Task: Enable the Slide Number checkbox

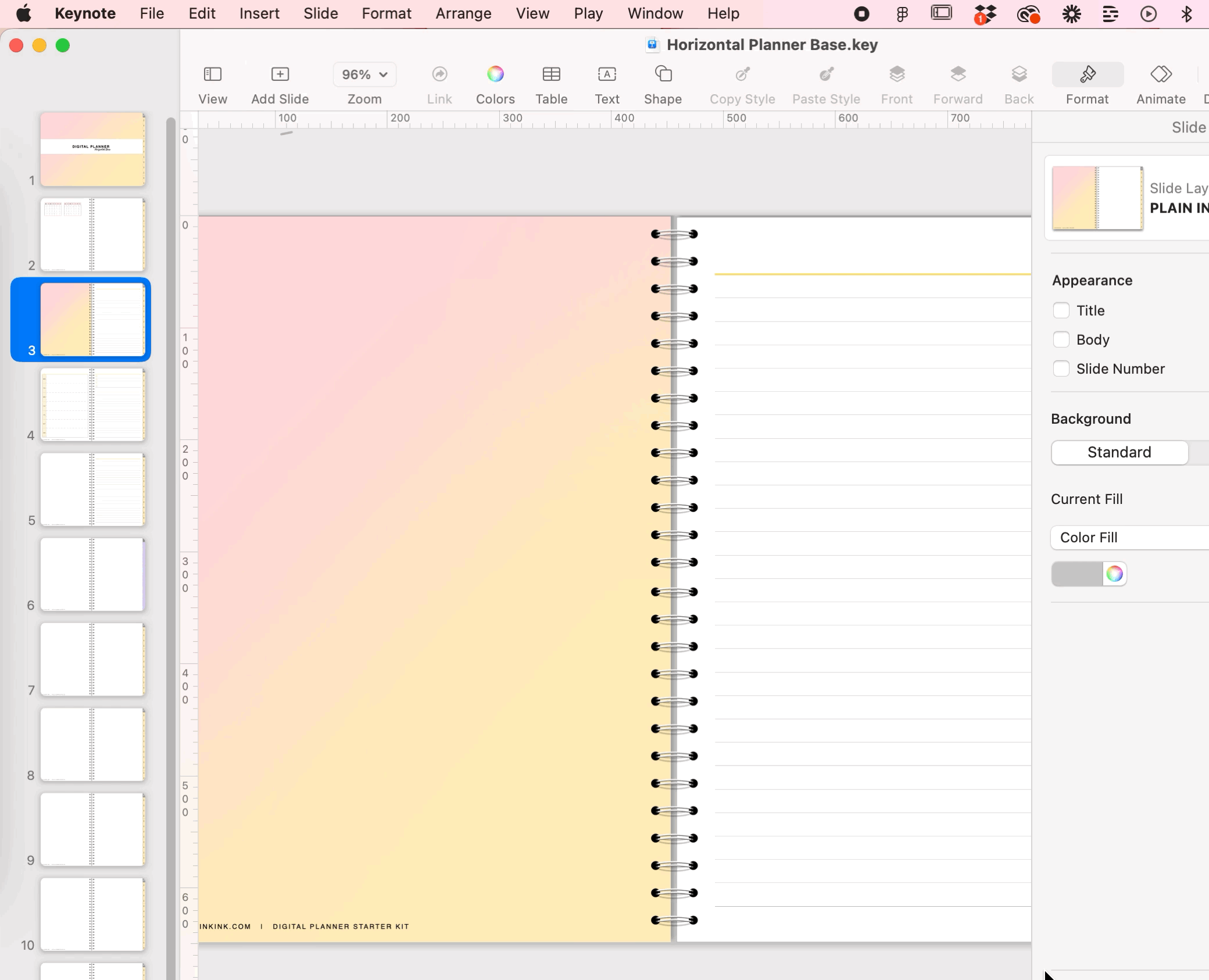Action: coord(1061,369)
